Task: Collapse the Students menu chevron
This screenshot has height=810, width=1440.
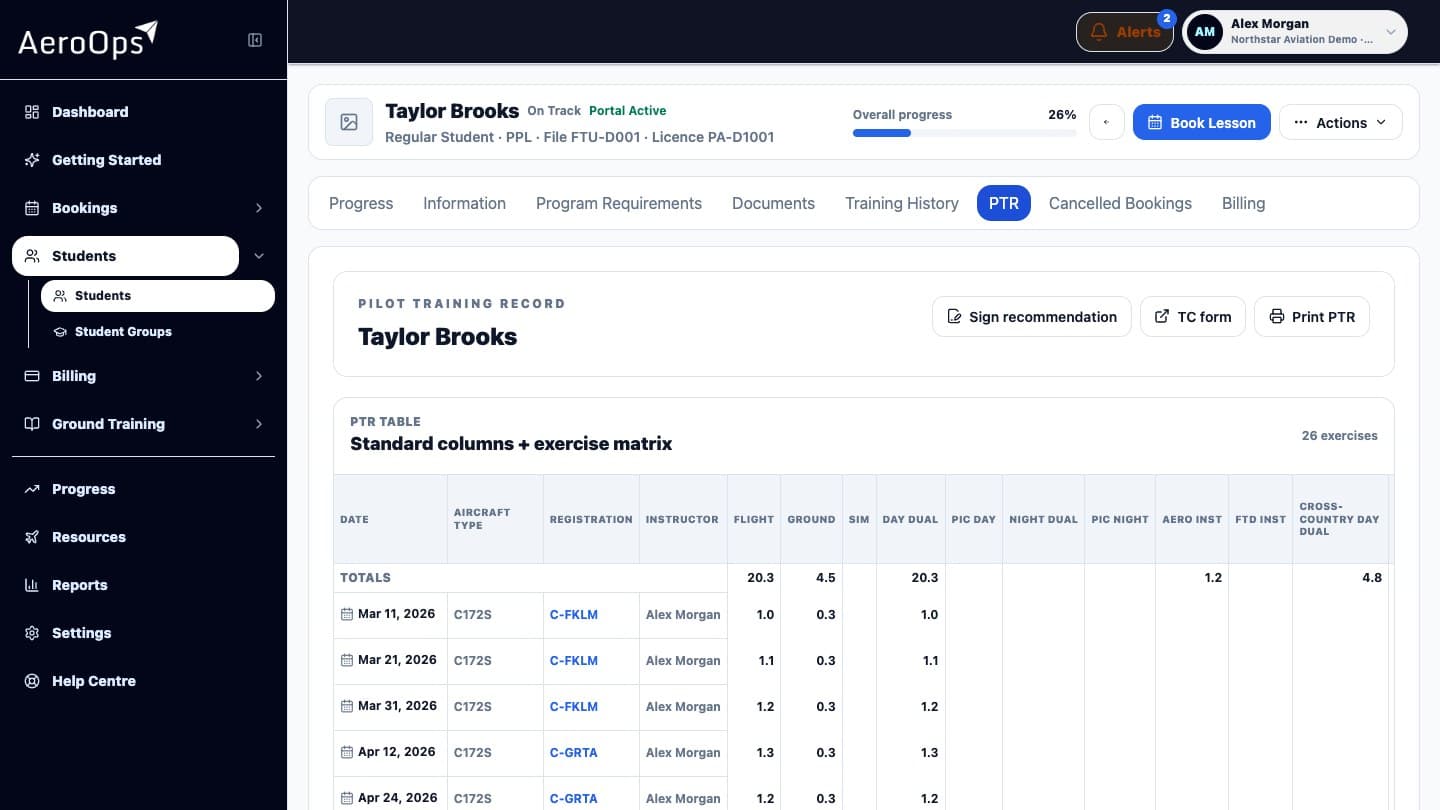Action: coord(259,256)
